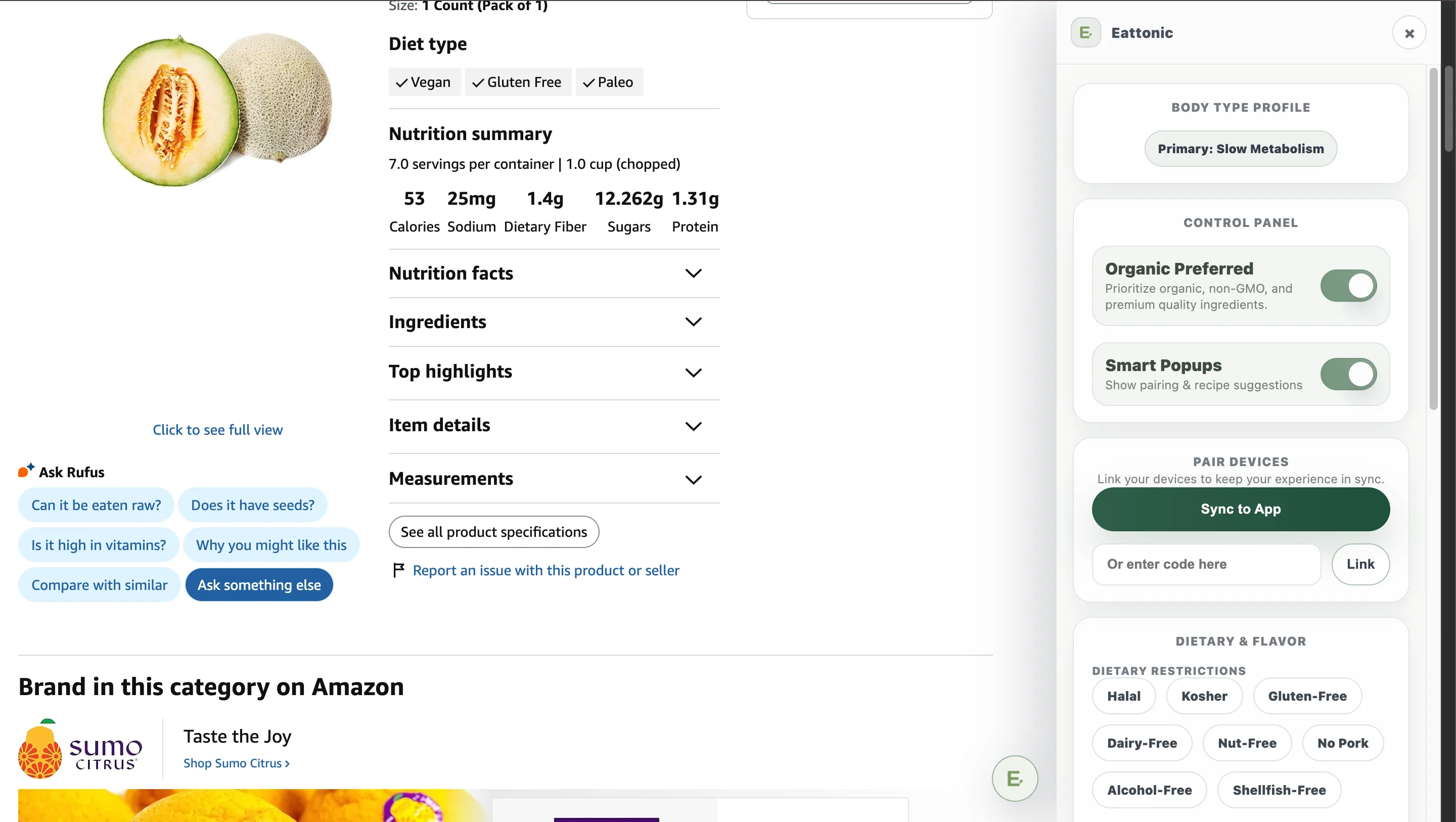Expand the Measurements section

(694, 479)
